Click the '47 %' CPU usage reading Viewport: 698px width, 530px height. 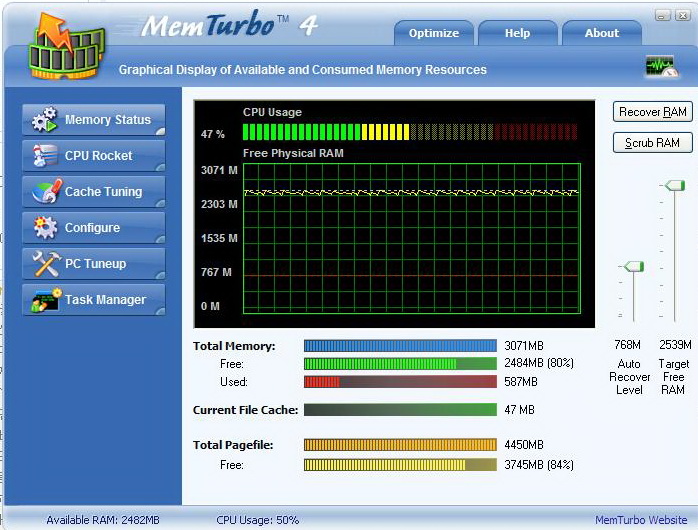(213, 134)
